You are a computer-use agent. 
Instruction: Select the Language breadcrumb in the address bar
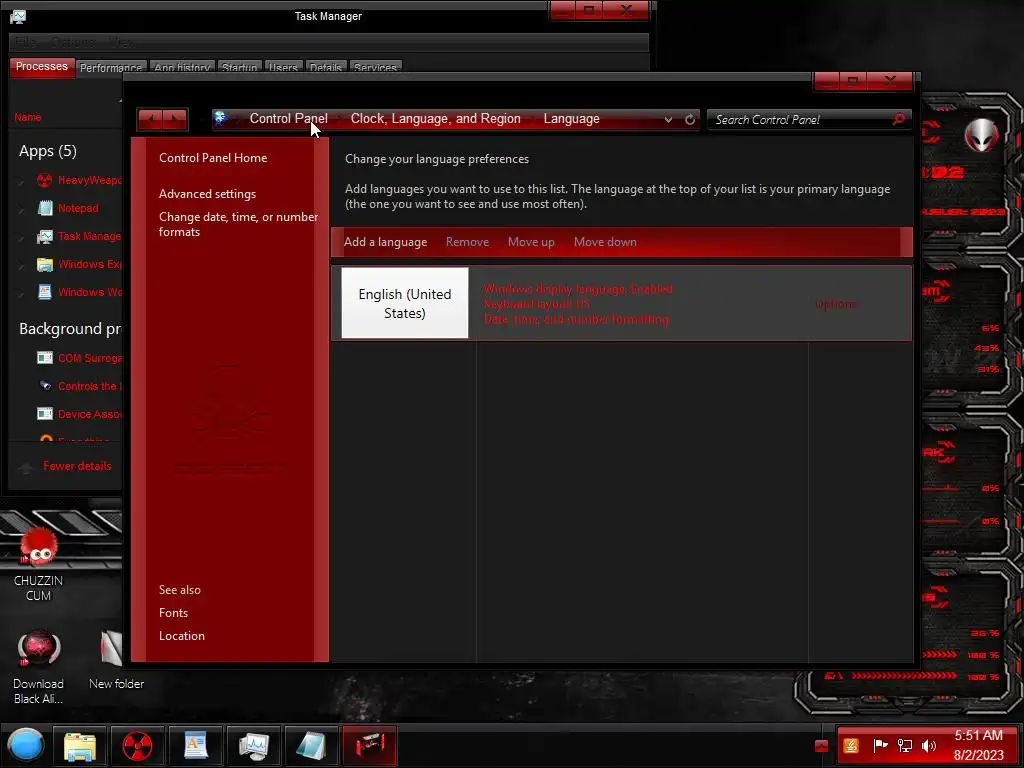click(x=571, y=119)
